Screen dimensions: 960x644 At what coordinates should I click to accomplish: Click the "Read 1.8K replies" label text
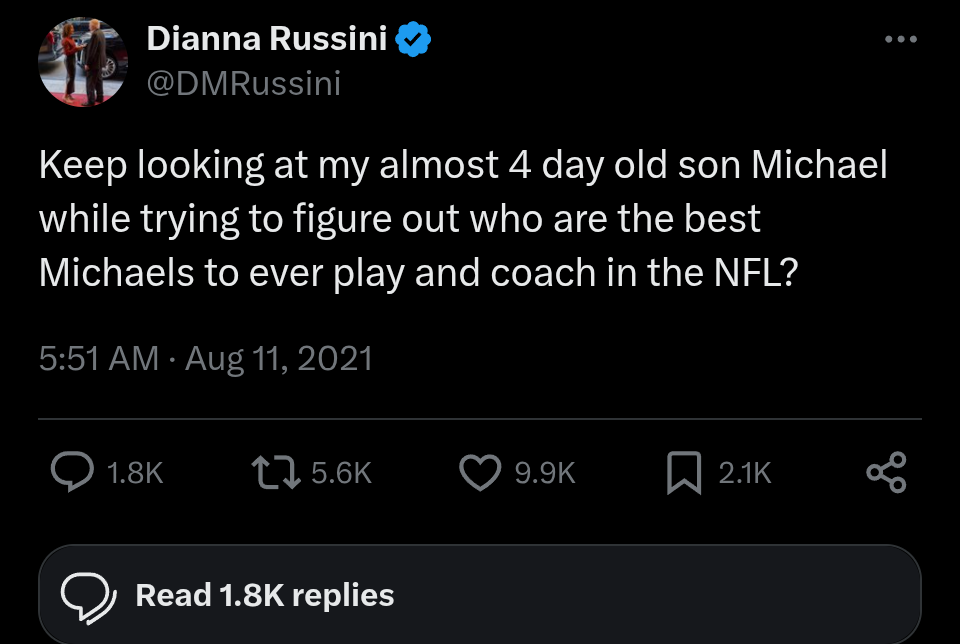coord(265,596)
